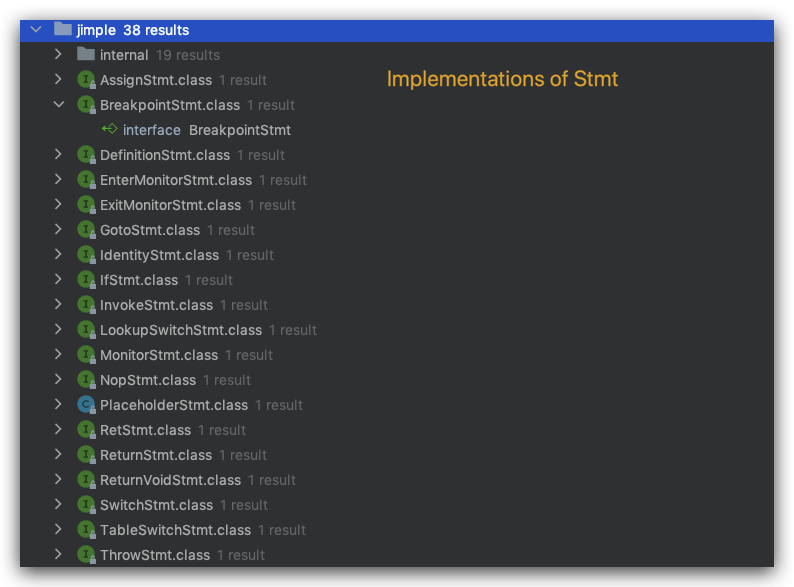Click the GotoStmt.class interface icon
The width and height of the screenshot is (794, 587).
[86, 230]
